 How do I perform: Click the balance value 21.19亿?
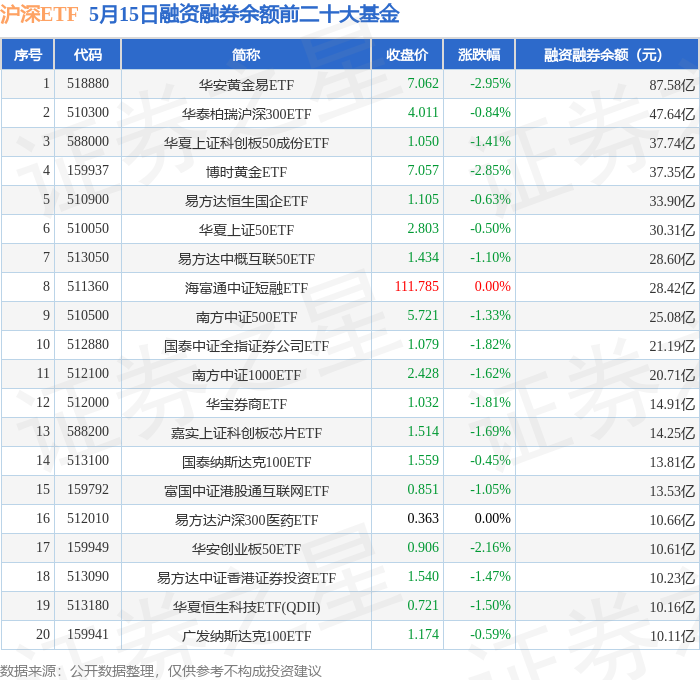(672, 346)
